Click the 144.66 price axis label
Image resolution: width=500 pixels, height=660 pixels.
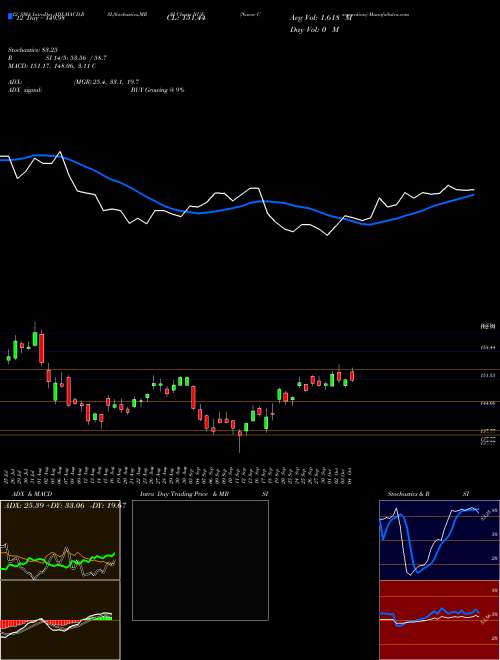tap(488, 403)
